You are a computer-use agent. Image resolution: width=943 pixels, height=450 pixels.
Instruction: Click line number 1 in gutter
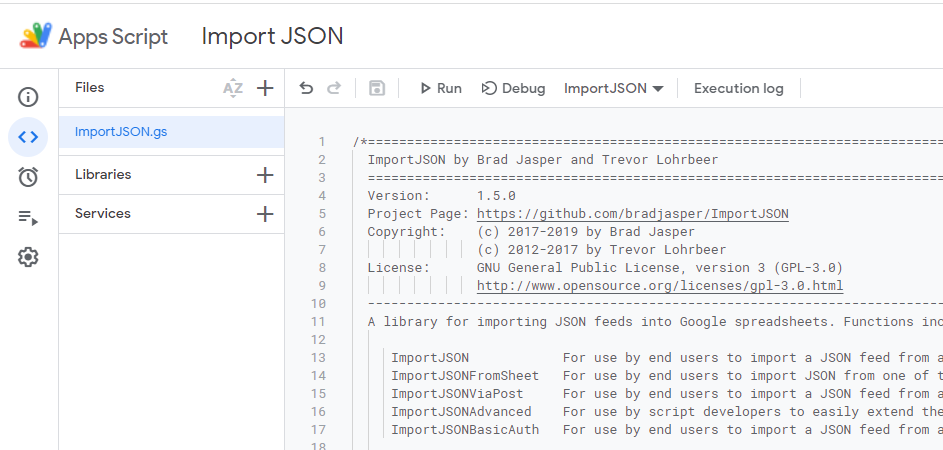click(322, 141)
